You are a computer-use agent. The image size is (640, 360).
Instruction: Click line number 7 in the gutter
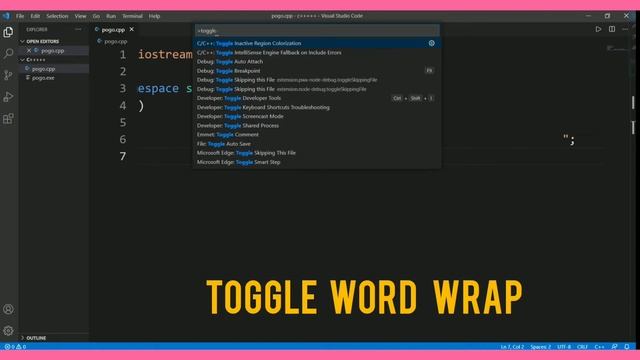(123, 156)
